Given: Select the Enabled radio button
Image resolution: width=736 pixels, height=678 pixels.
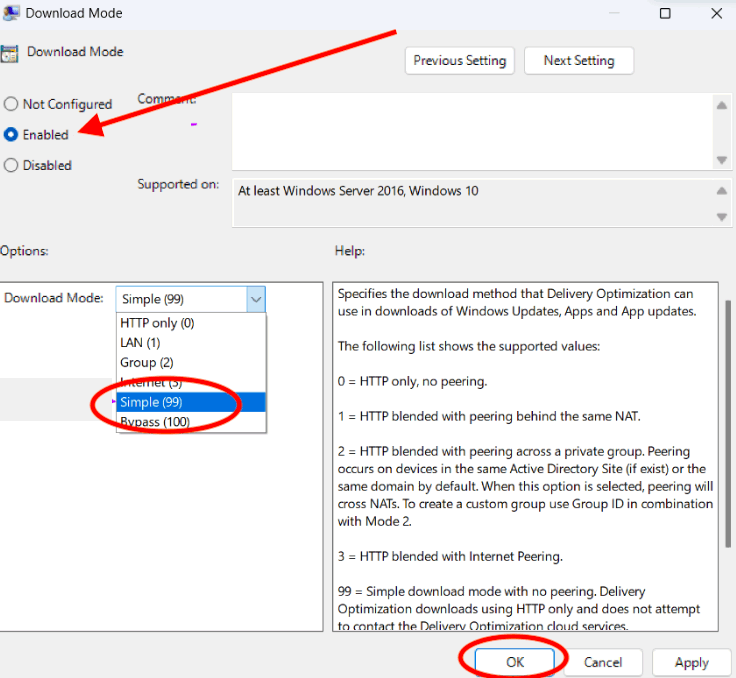Looking at the screenshot, I should [11, 134].
